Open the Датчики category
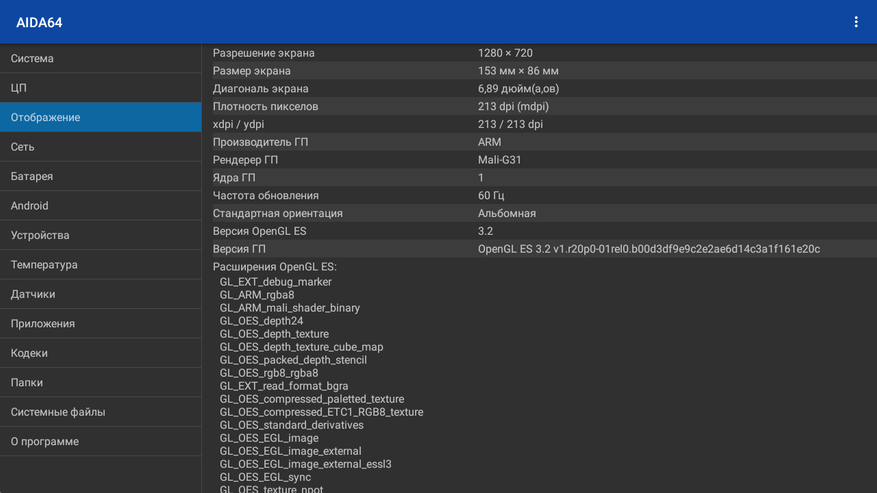The width and height of the screenshot is (877, 493). [x=100, y=294]
